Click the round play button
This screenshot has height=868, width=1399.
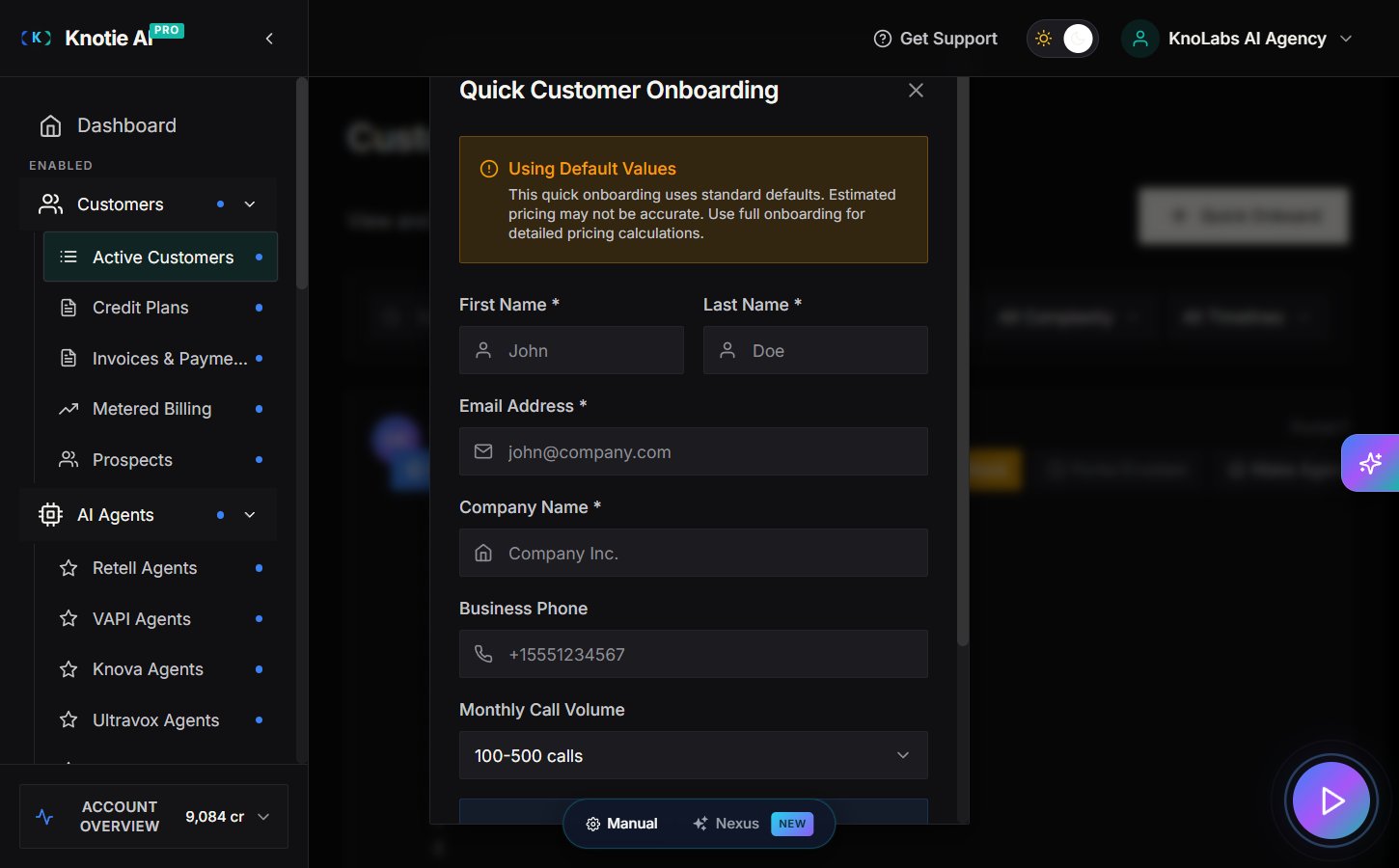coord(1331,800)
